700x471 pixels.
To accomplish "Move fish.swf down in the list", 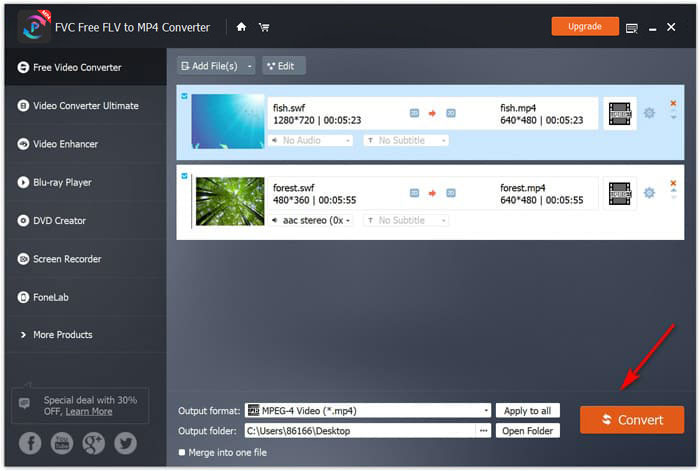I will click(x=674, y=117).
